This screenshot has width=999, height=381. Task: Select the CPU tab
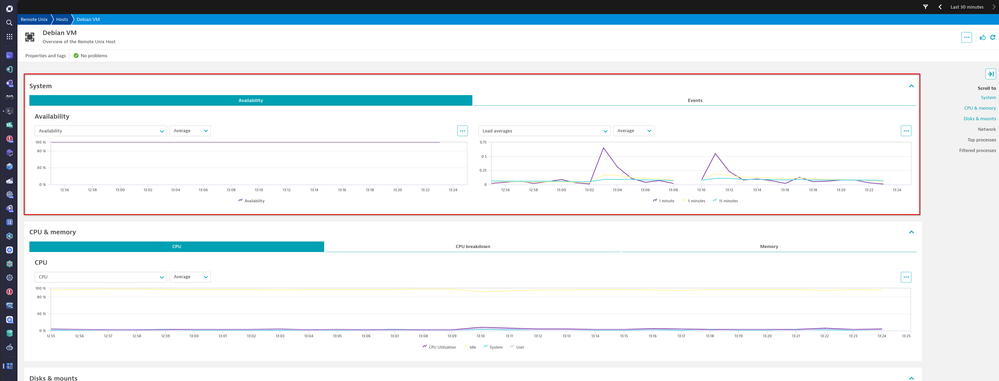click(176, 247)
